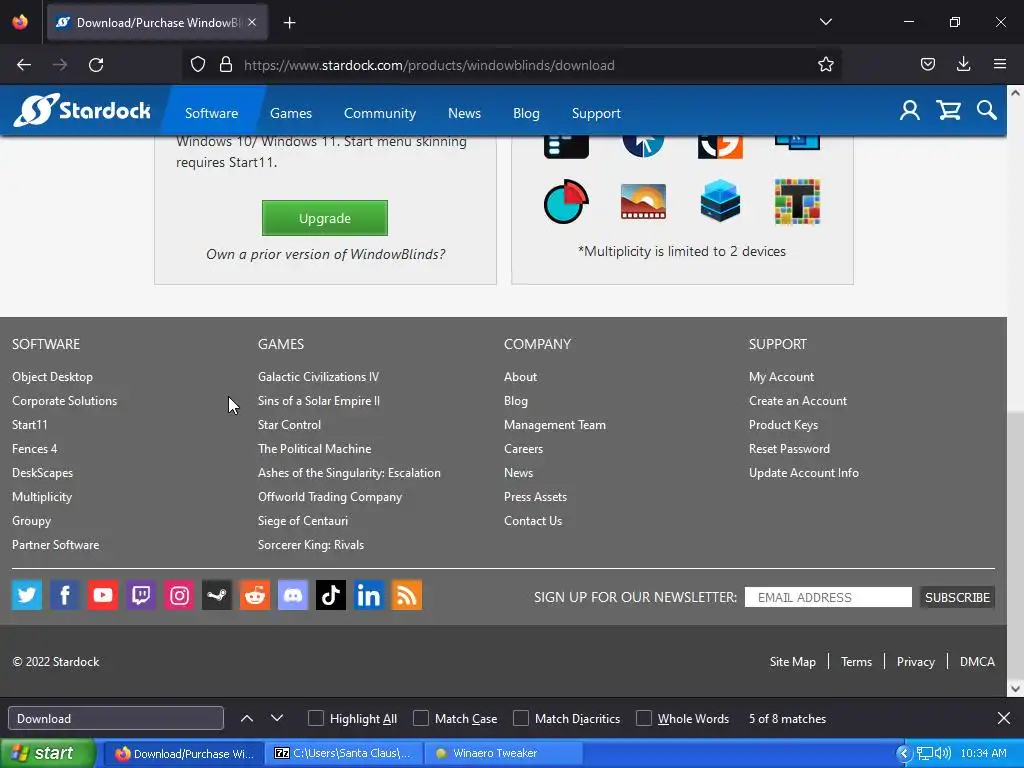Screen dimensions: 1024x768
Task: Open the Community navigation menu
Action: click(x=379, y=113)
